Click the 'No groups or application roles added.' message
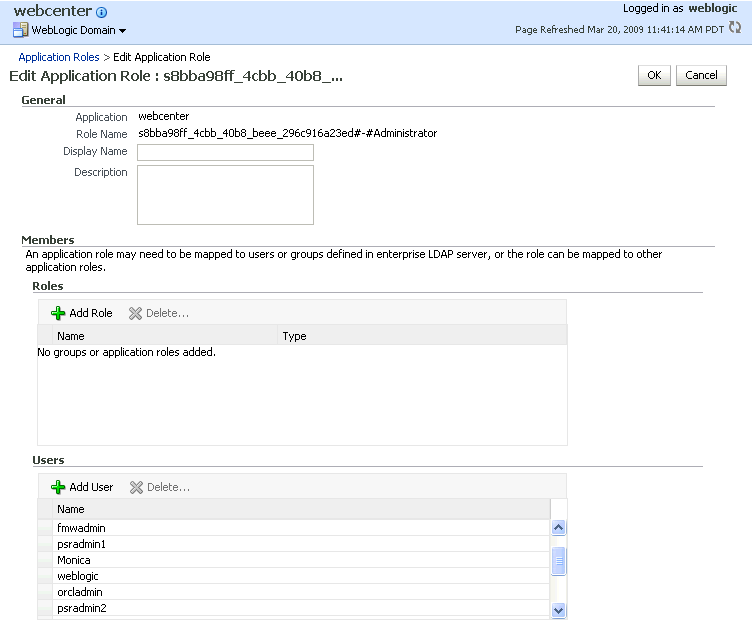 pos(127,352)
